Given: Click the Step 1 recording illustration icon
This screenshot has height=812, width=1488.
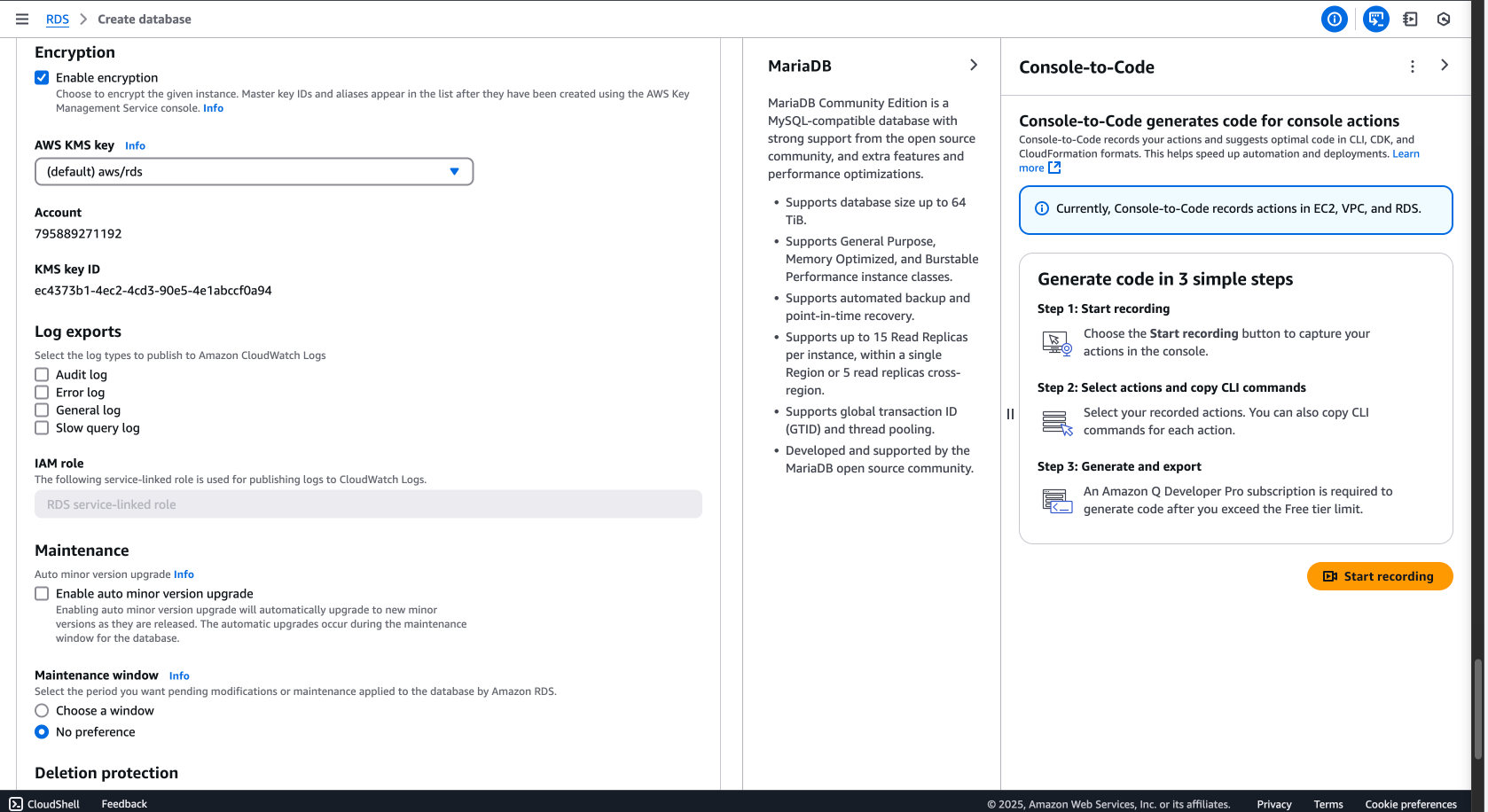Looking at the screenshot, I should pos(1057,343).
